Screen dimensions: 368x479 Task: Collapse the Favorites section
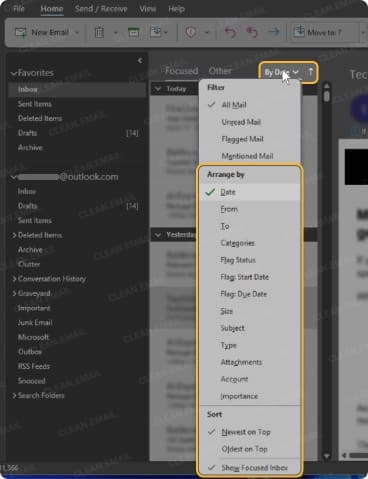point(14,73)
